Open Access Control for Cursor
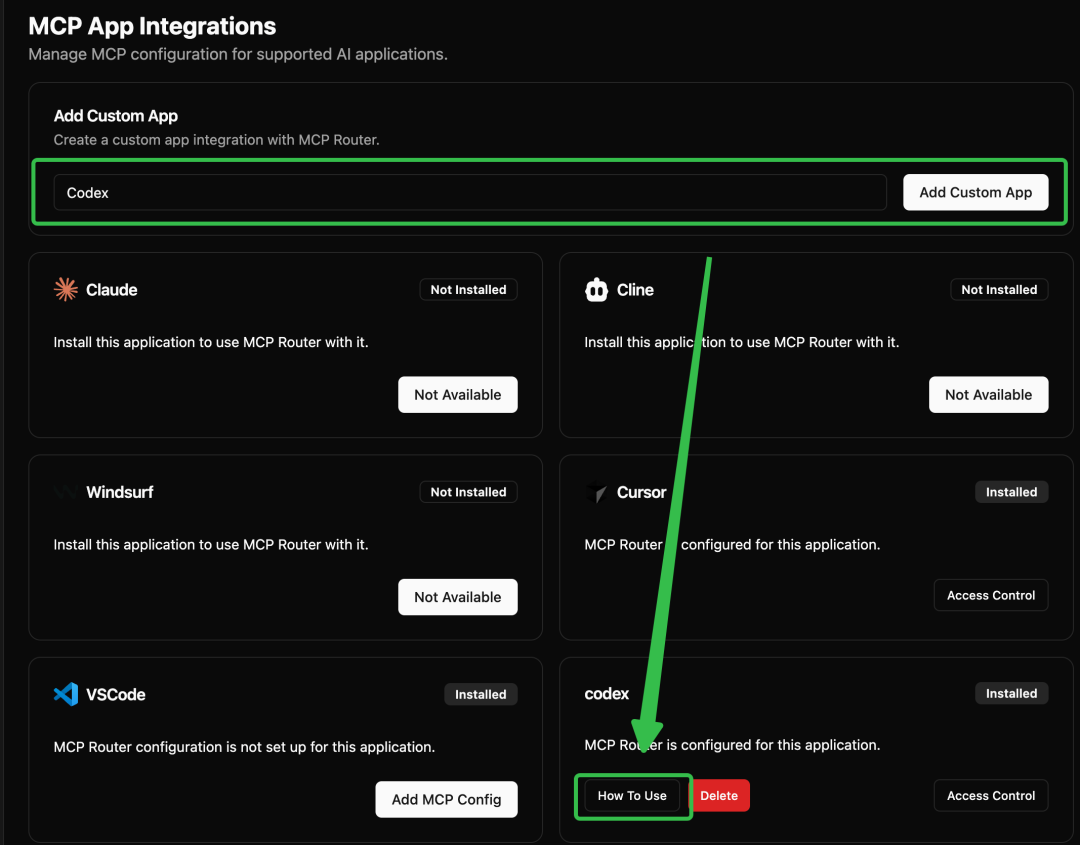The height and width of the screenshot is (845, 1080). click(991, 595)
